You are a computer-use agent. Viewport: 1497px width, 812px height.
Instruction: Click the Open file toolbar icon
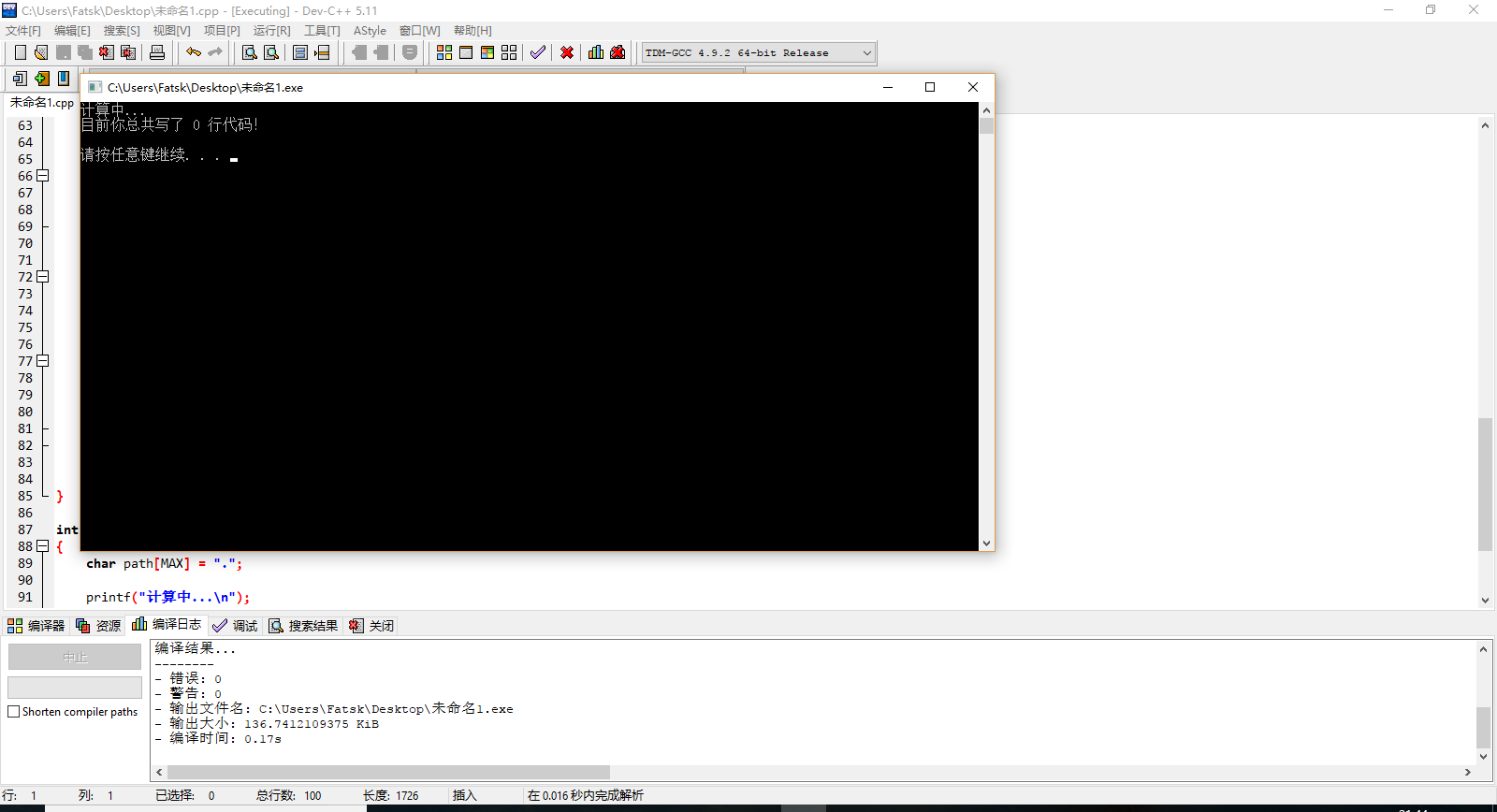click(41, 52)
